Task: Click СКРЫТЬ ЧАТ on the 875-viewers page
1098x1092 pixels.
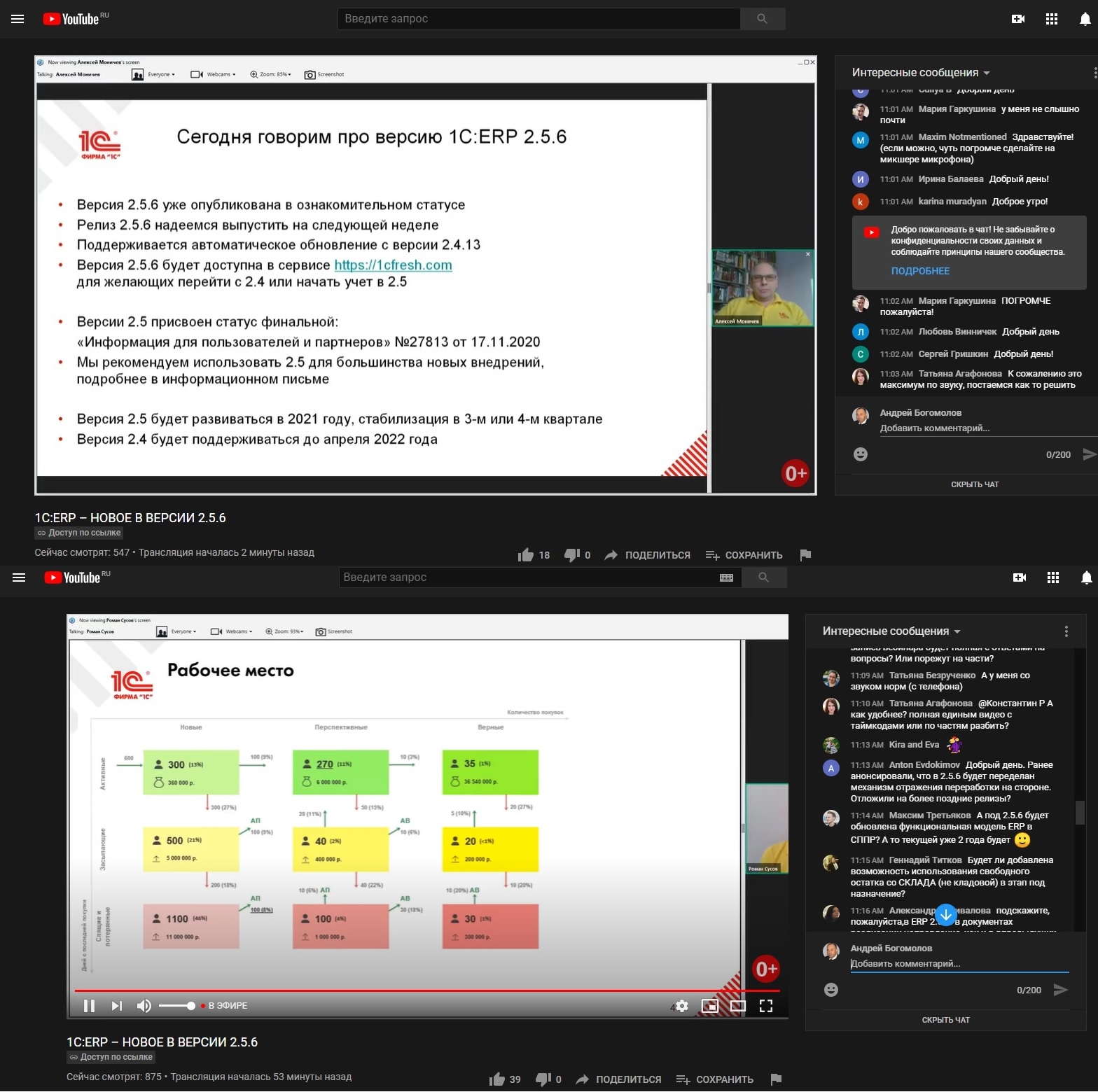Action: pyautogui.click(x=945, y=1020)
